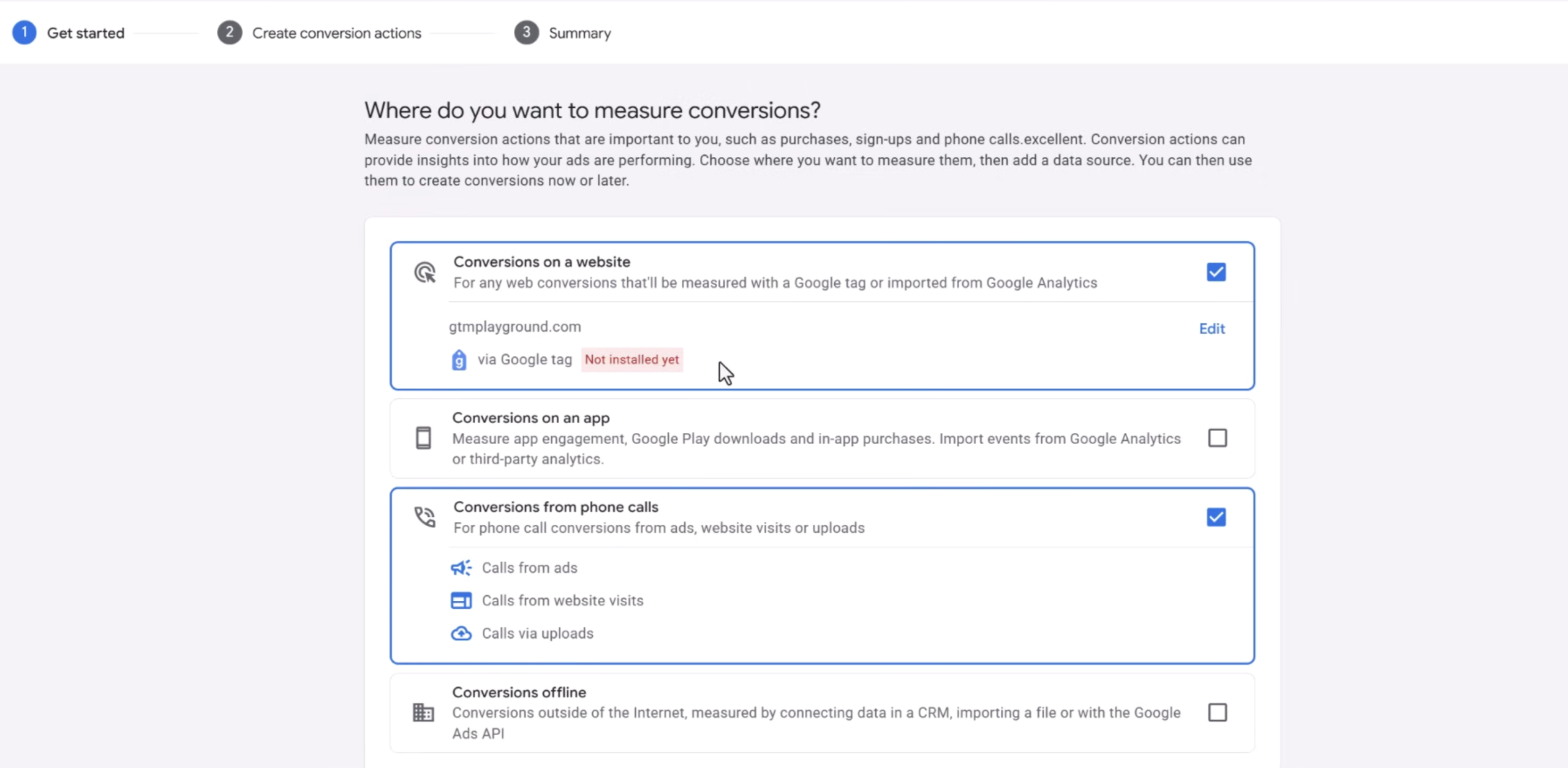Click the via Google tag label
This screenshot has height=768, width=1568.
point(525,360)
